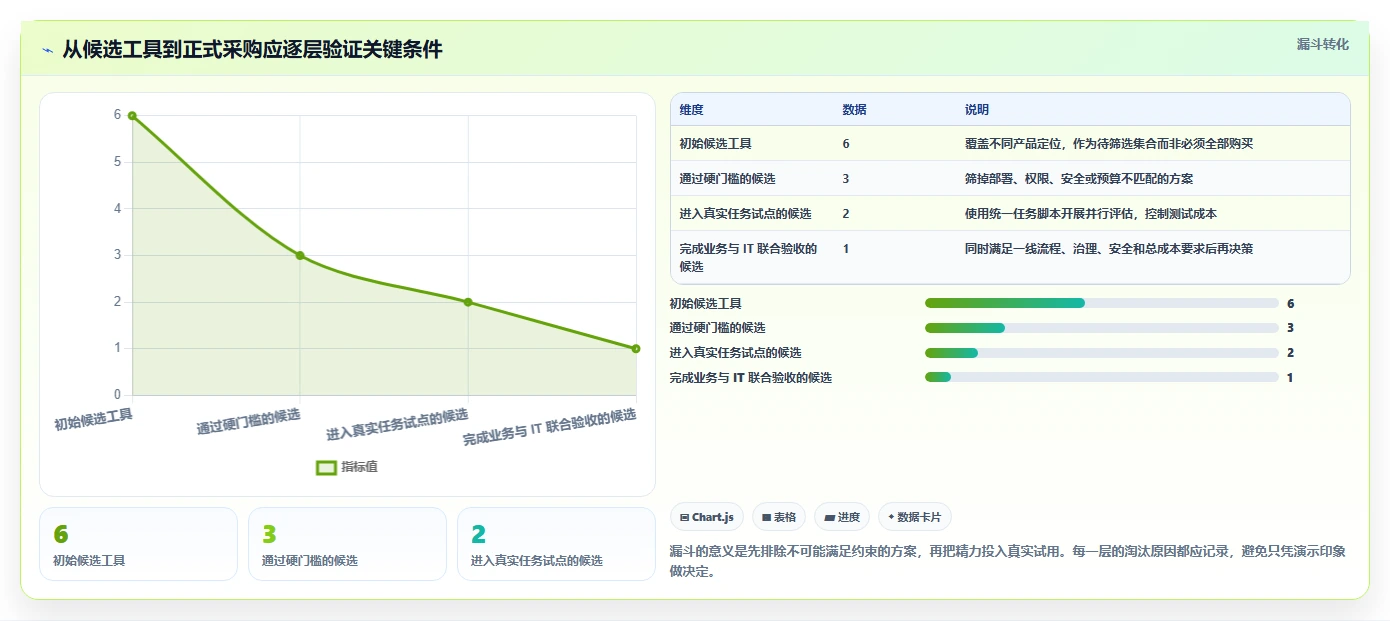Click the progress list label 进入真实任务试点的候选
The height and width of the screenshot is (621, 1390).
tap(736, 353)
